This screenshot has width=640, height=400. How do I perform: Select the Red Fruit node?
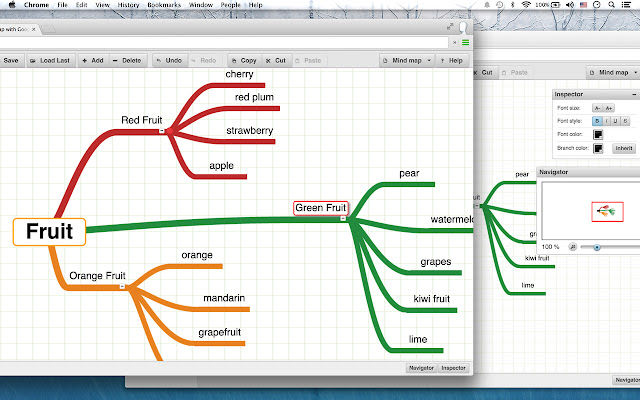coord(142,120)
